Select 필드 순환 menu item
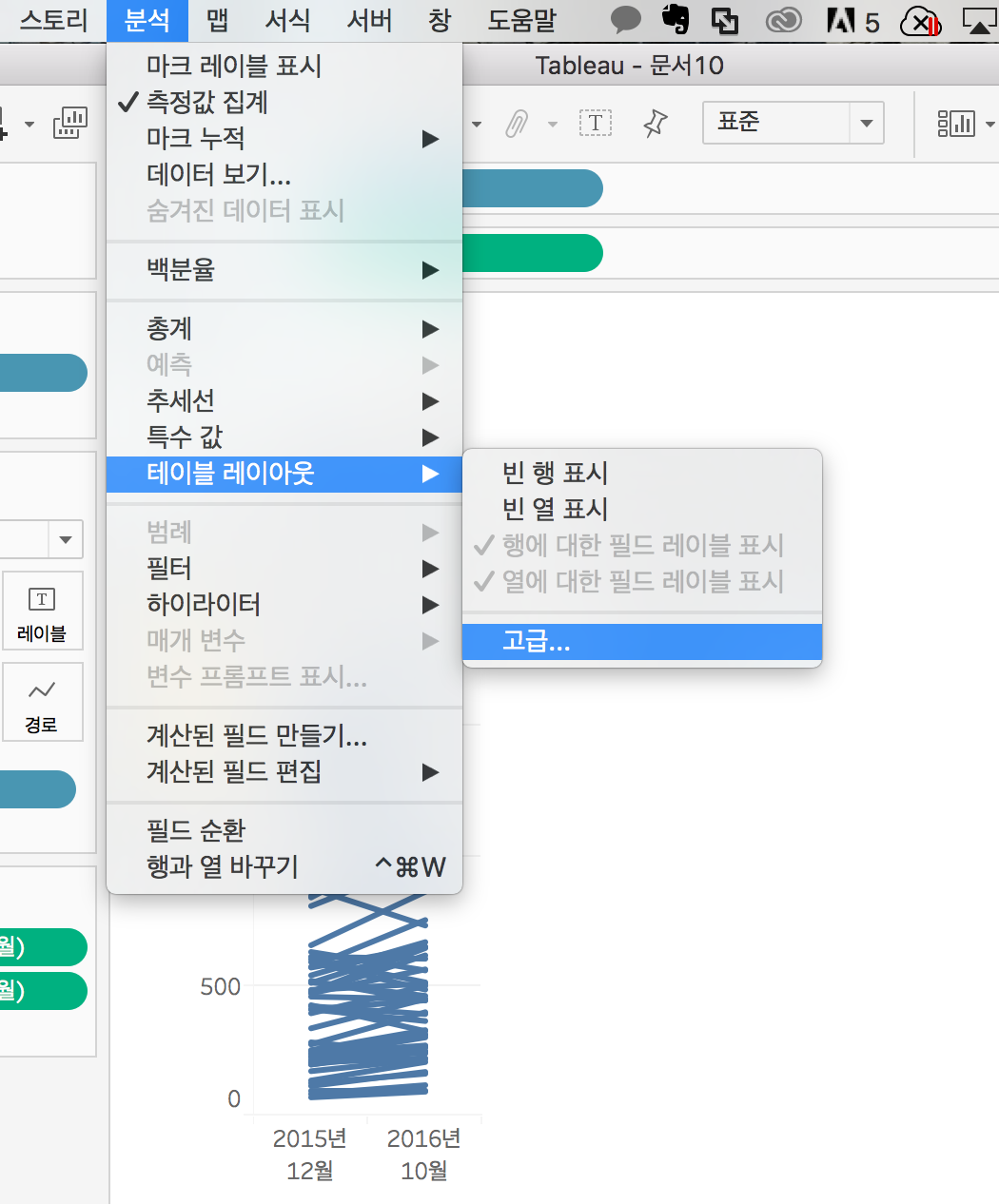Image resolution: width=999 pixels, height=1204 pixels. point(284,830)
